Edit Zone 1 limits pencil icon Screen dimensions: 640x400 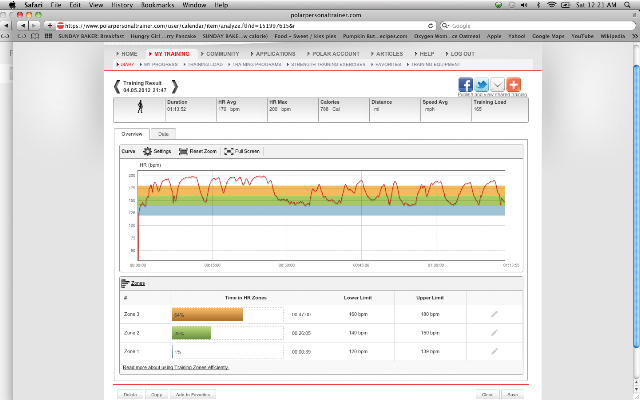click(494, 351)
